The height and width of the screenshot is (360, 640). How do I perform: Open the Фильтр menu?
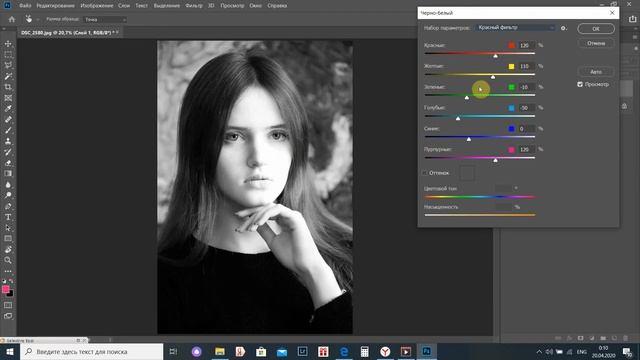[193, 6]
